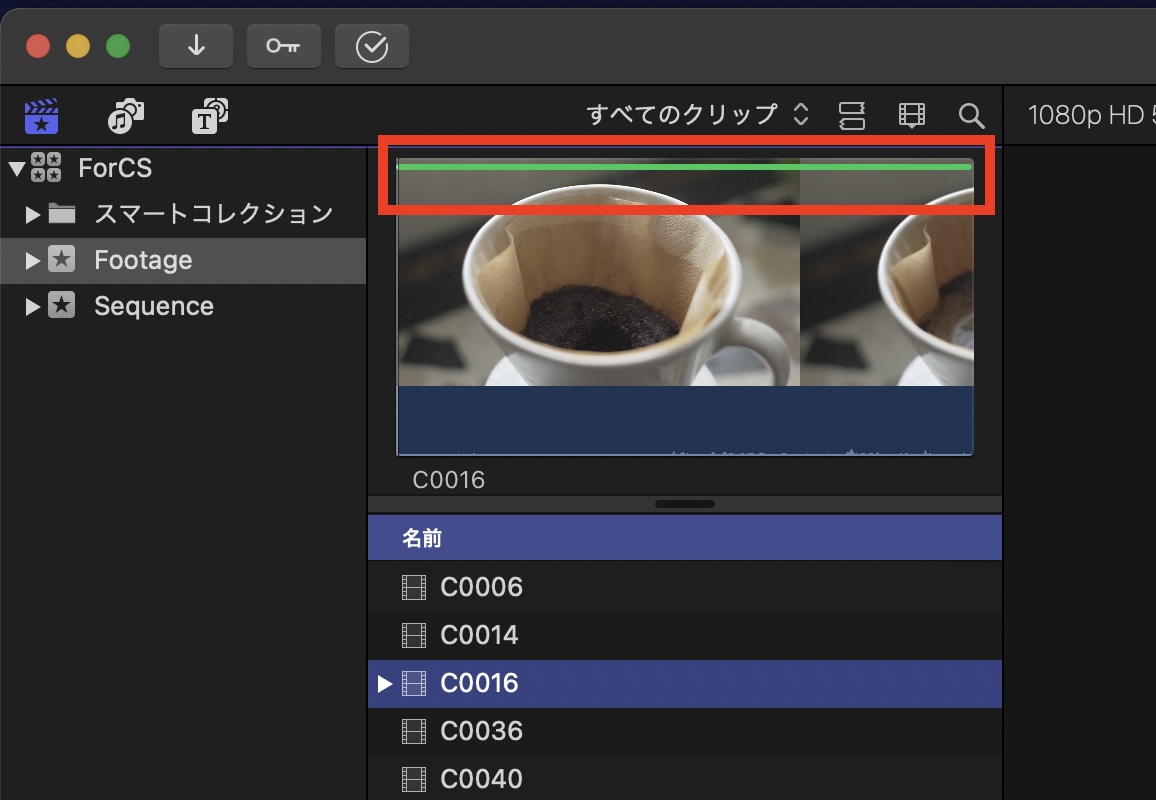Activate the browser search field
Viewport: 1156px width, 800px height.
[970, 115]
